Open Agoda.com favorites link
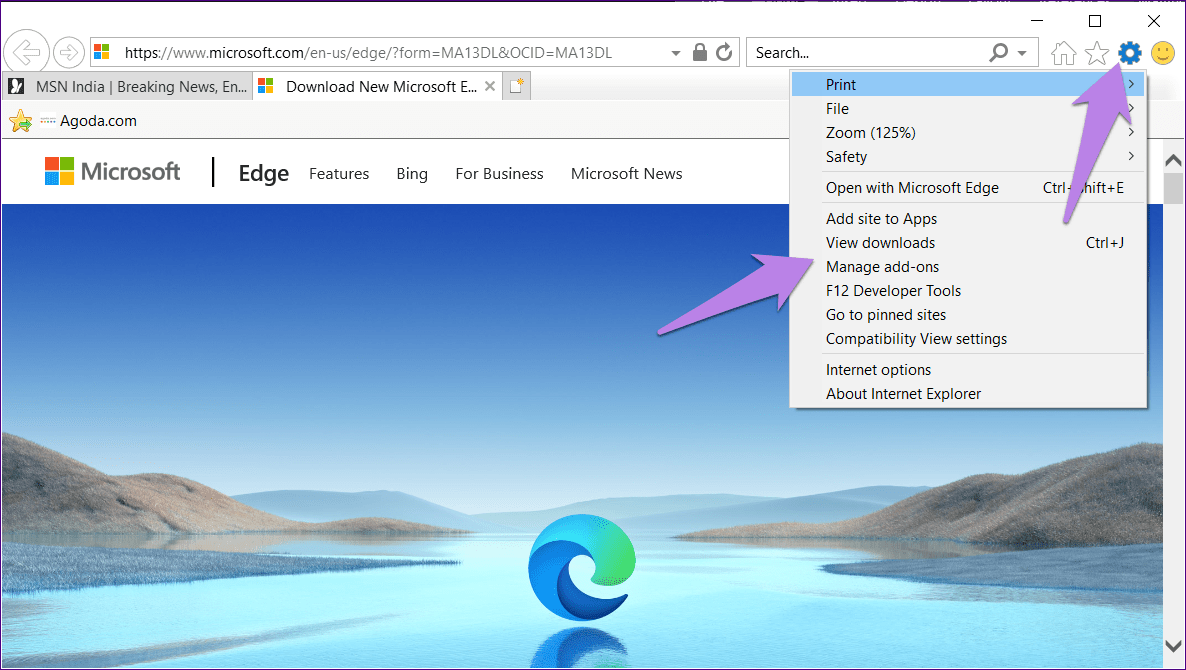 point(97,121)
